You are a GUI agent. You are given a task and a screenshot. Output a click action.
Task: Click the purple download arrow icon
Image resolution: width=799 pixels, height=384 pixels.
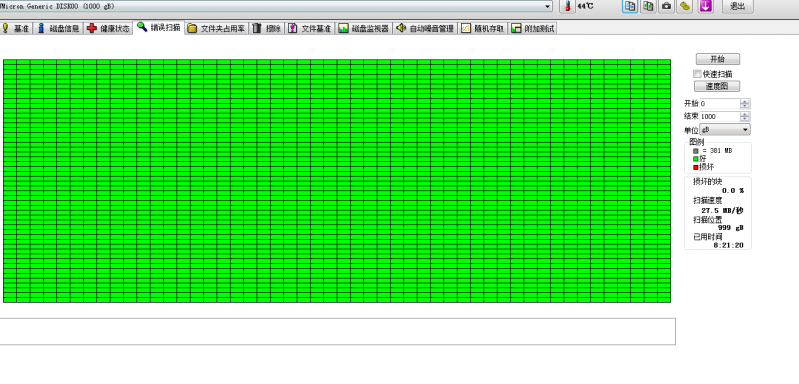pyautogui.click(x=705, y=6)
